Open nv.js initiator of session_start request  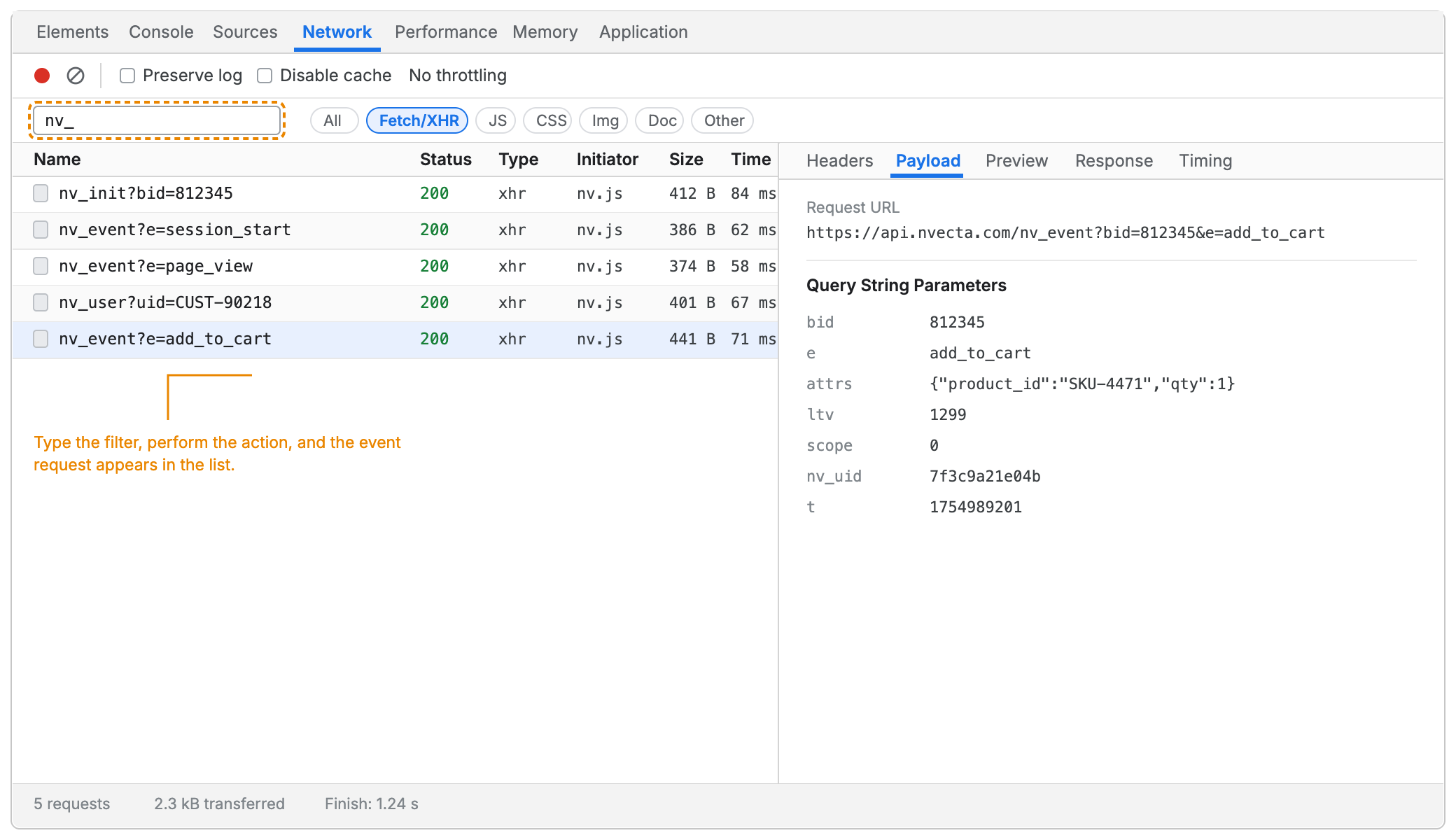coord(600,230)
